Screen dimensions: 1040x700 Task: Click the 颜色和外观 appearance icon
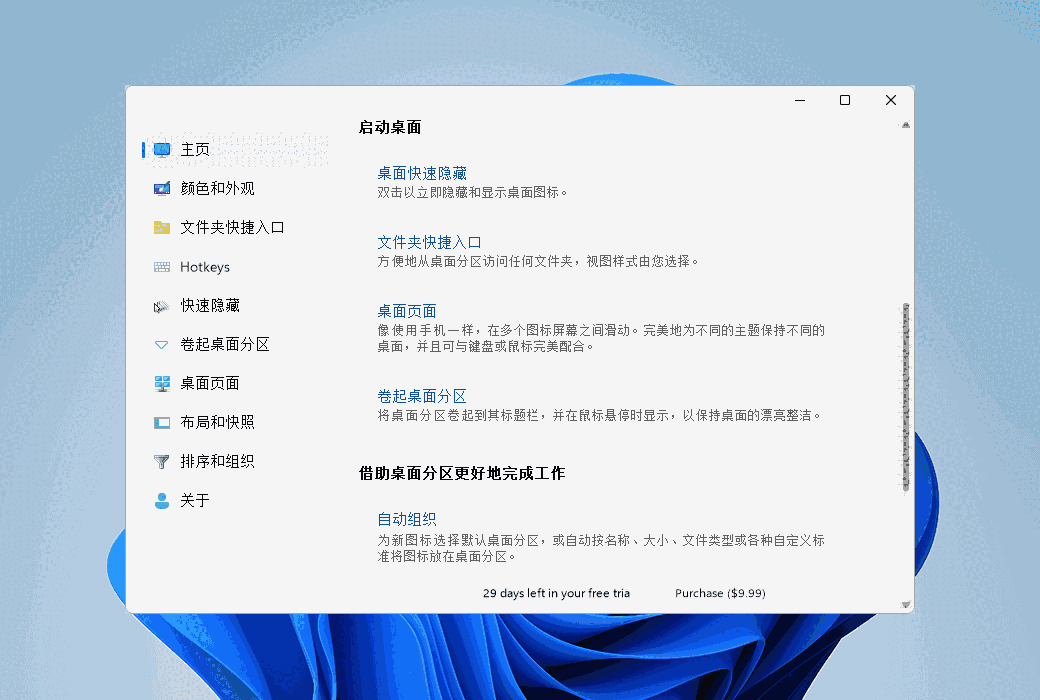[162, 189]
